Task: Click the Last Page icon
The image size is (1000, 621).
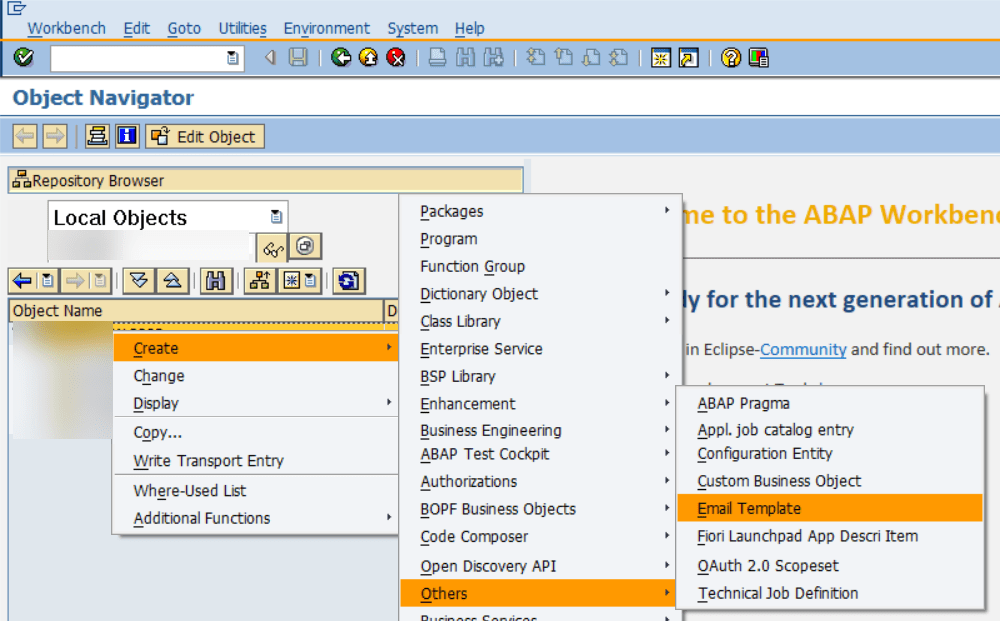Action: pyautogui.click(x=619, y=58)
